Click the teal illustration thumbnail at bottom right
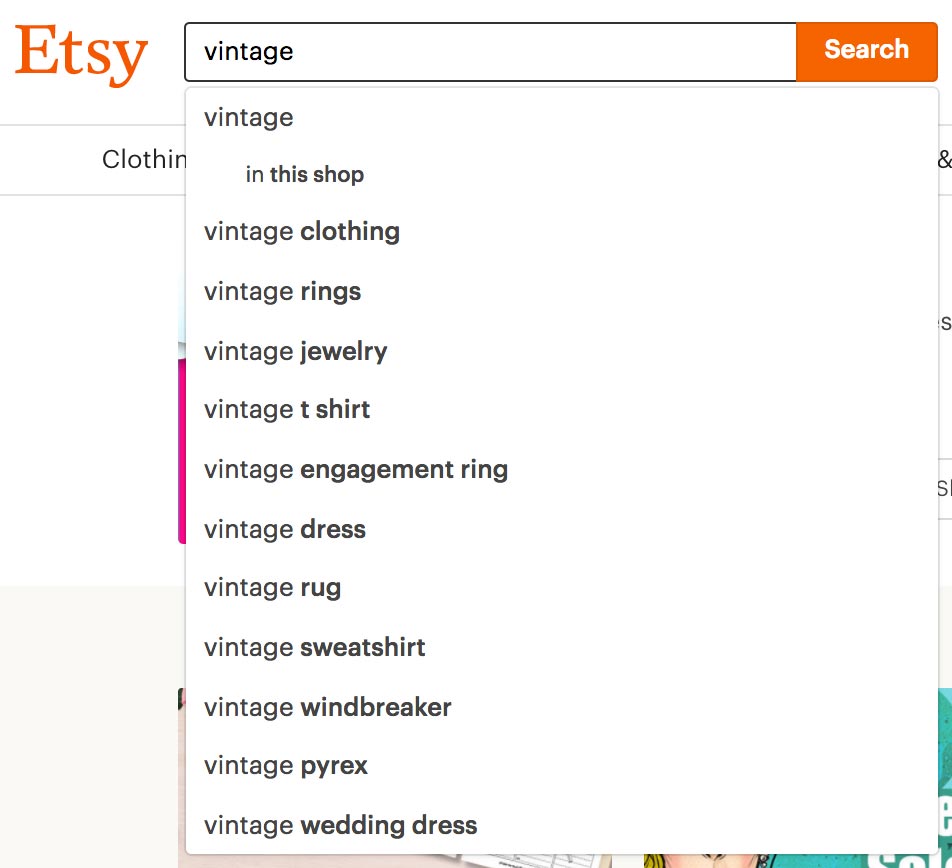This screenshot has height=868, width=952. (x=945, y=777)
